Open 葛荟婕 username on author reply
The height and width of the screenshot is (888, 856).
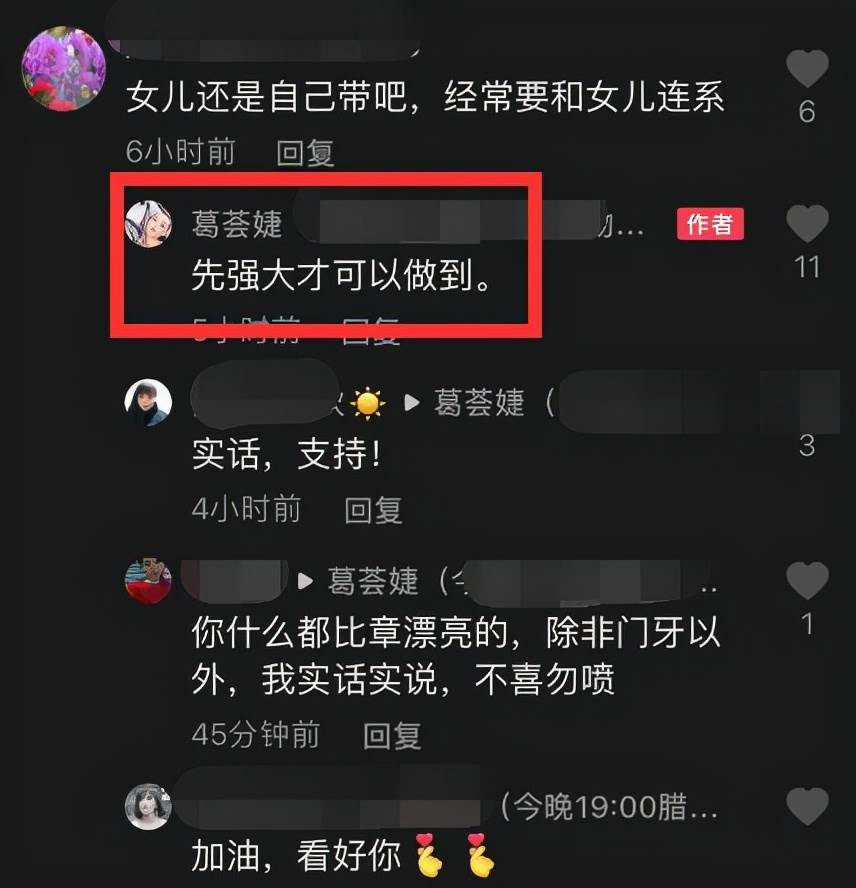[x=237, y=224]
